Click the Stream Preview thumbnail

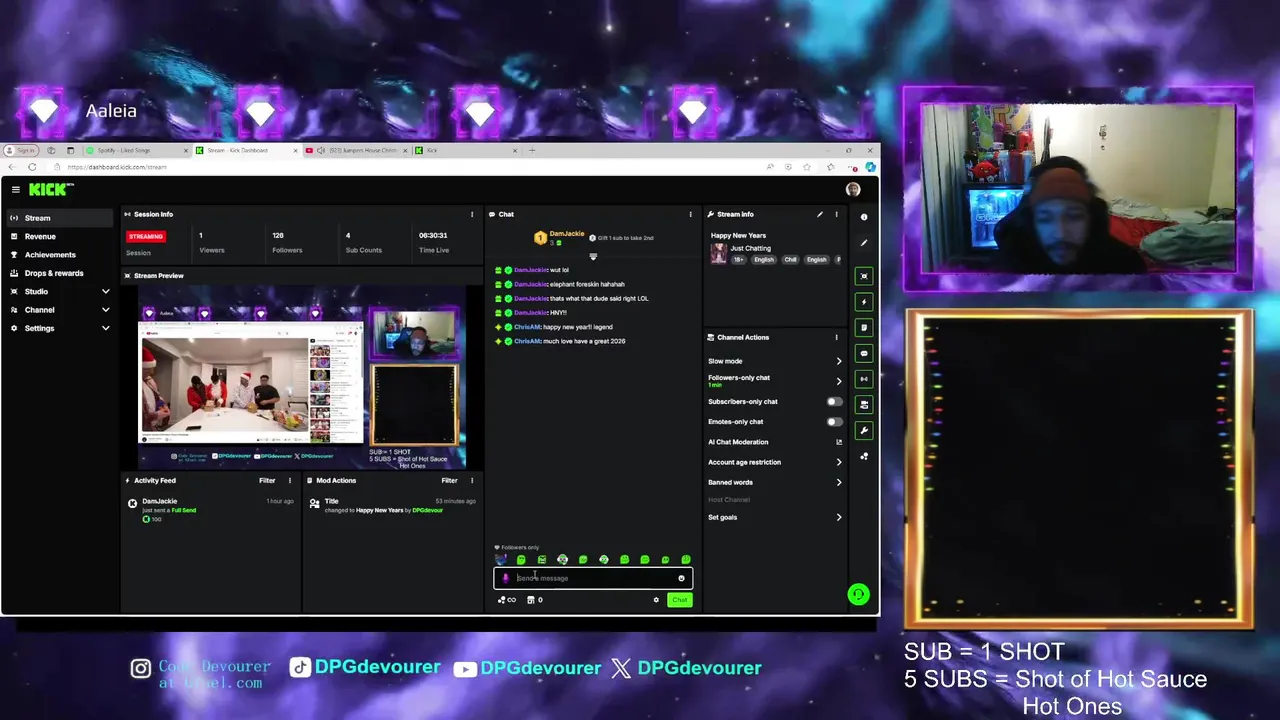point(302,376)
